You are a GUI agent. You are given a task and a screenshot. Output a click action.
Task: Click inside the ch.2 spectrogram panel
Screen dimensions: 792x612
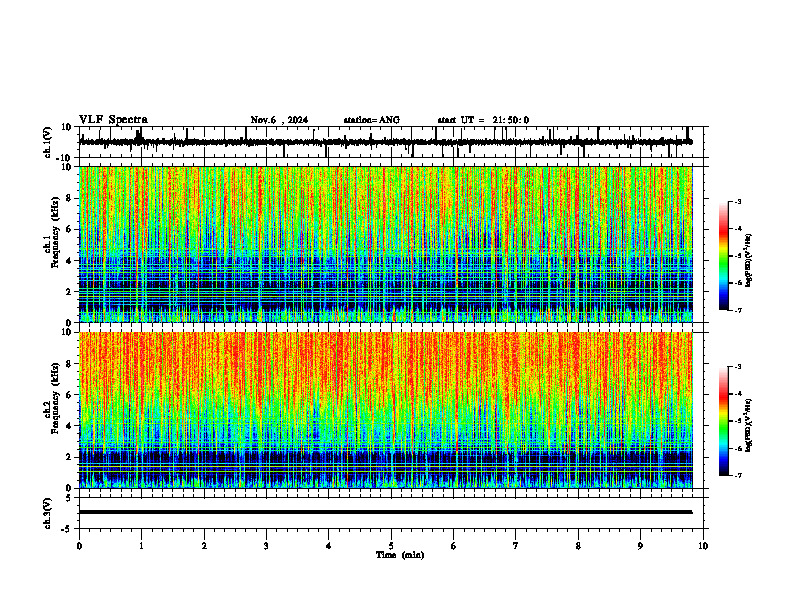tap(386, 410)
